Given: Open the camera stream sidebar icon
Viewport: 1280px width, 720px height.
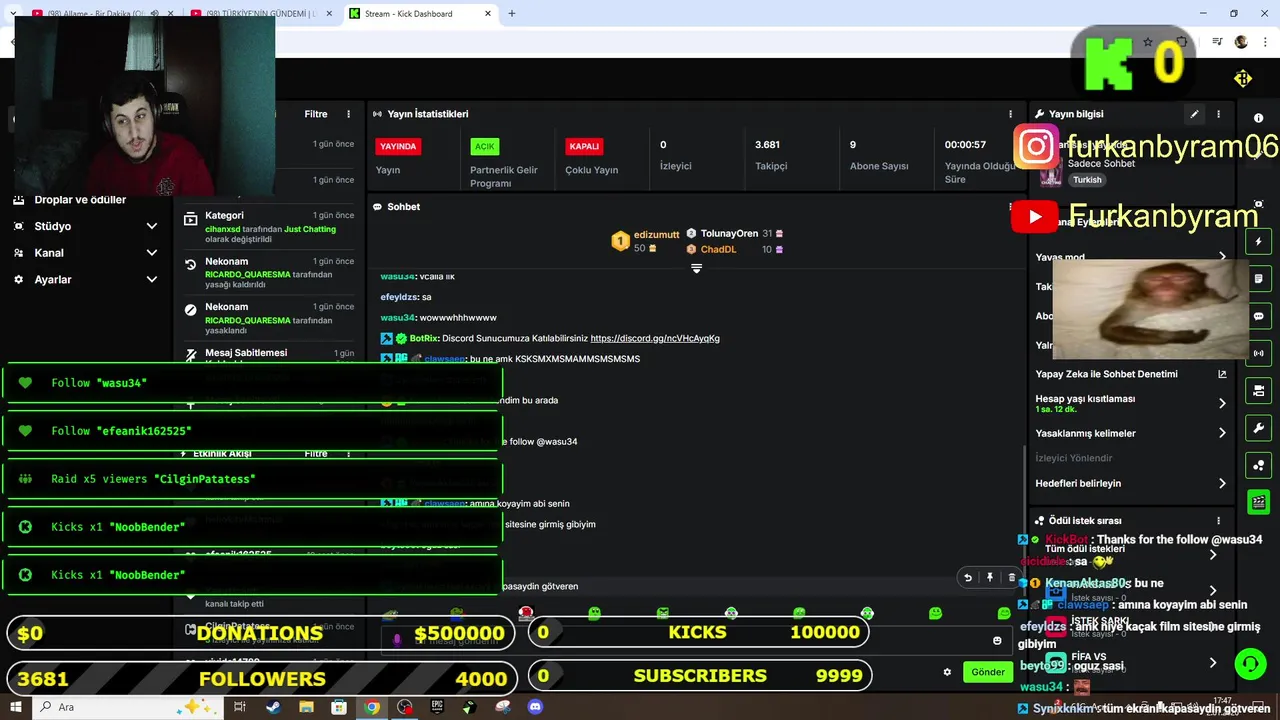Looking at the screenshot, I should point(1259,390).
